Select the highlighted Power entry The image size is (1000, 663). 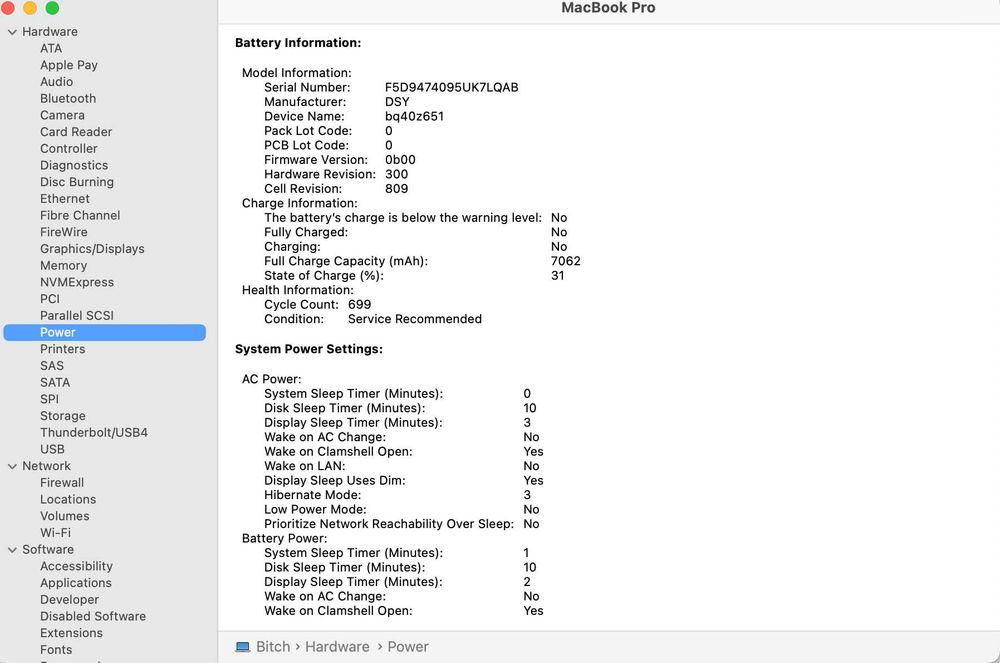(x=105, y=332)
